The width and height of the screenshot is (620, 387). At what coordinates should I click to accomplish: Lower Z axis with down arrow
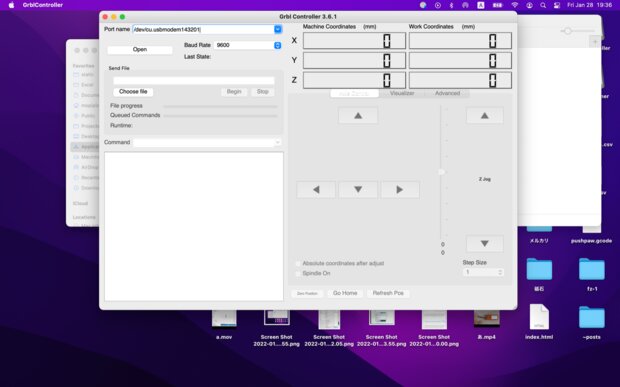484,244
